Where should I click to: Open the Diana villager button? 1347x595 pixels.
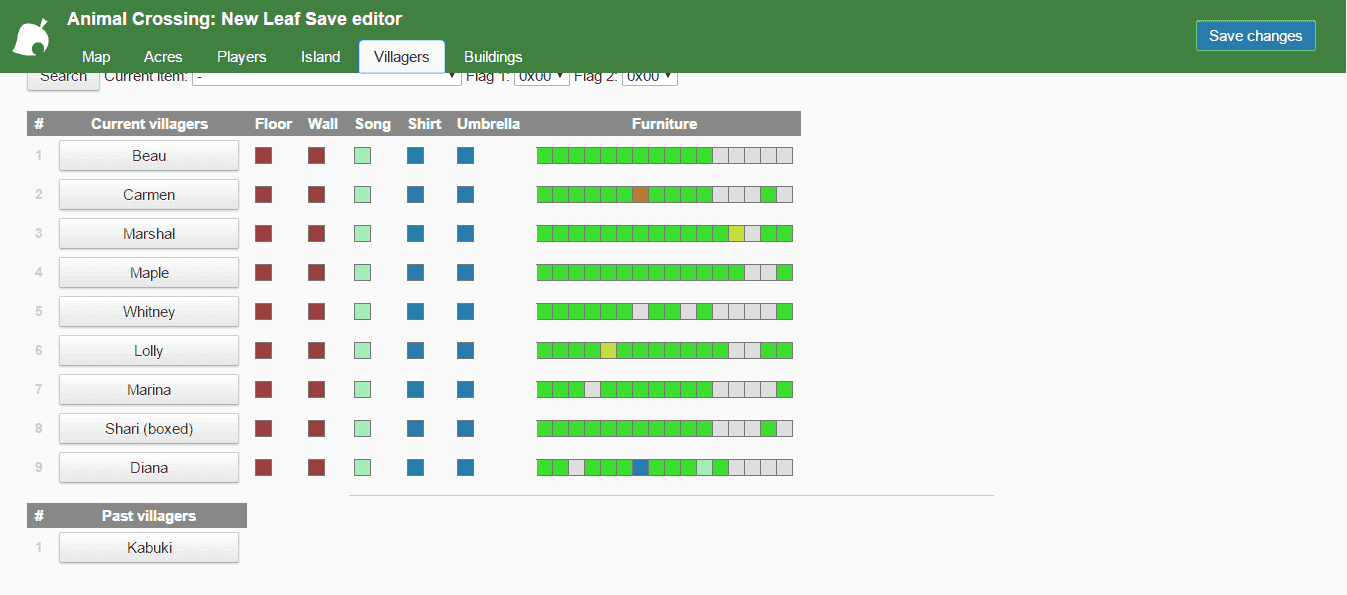[149, 468]
